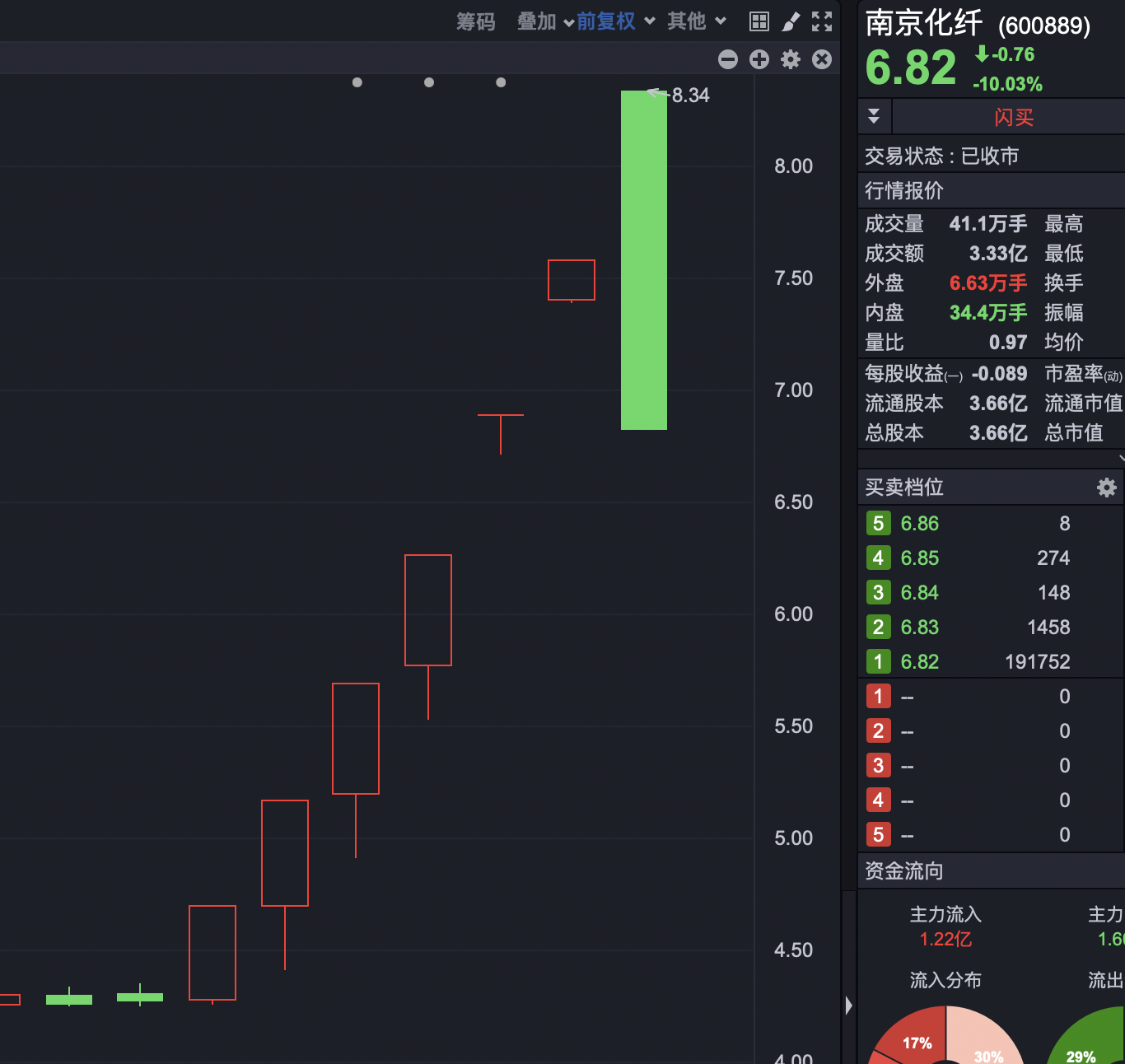Click the 内盘 34.4万手 value

click(988, 313)
